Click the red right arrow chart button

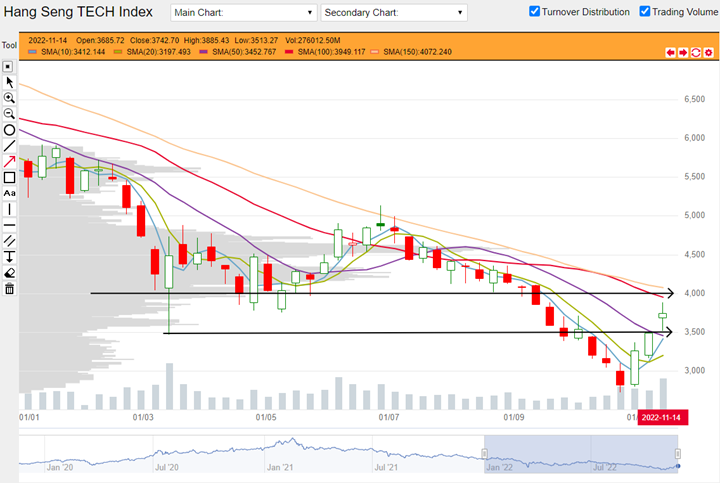(683, 52)
